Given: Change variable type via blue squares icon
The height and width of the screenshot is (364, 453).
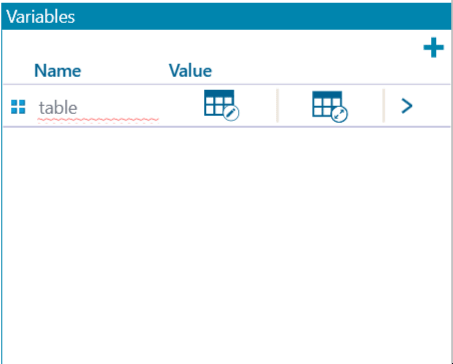Looking at the screenshot, I should pos(18,107).
